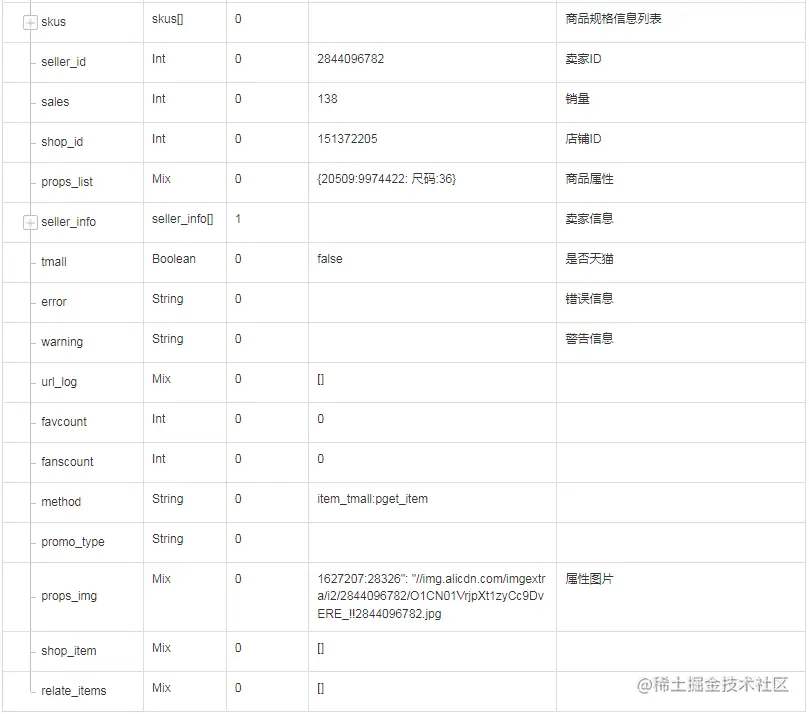Image resolution: width=809 pixels, height=714 pixels.
Task: Click the shop ID value 151372205
Action: coord(347,139)
